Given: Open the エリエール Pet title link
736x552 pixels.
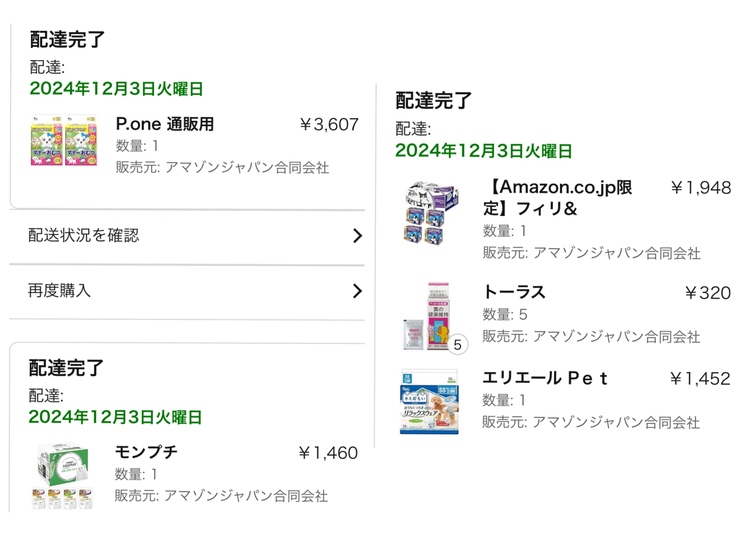Looking at the screenshot, I should pyautogui.click(x=545, y=379).
